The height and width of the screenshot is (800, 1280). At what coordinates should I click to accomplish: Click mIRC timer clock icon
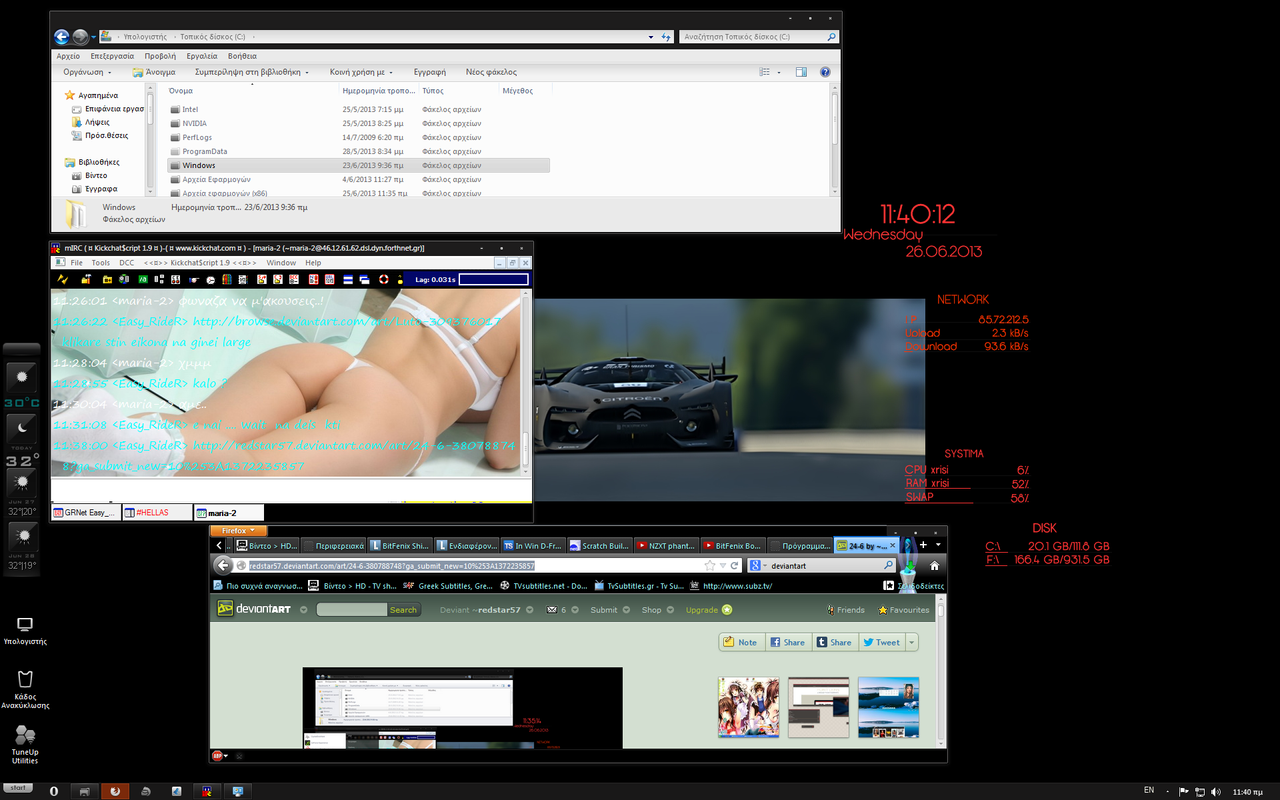pyautogui.click(x=210, y=279)
